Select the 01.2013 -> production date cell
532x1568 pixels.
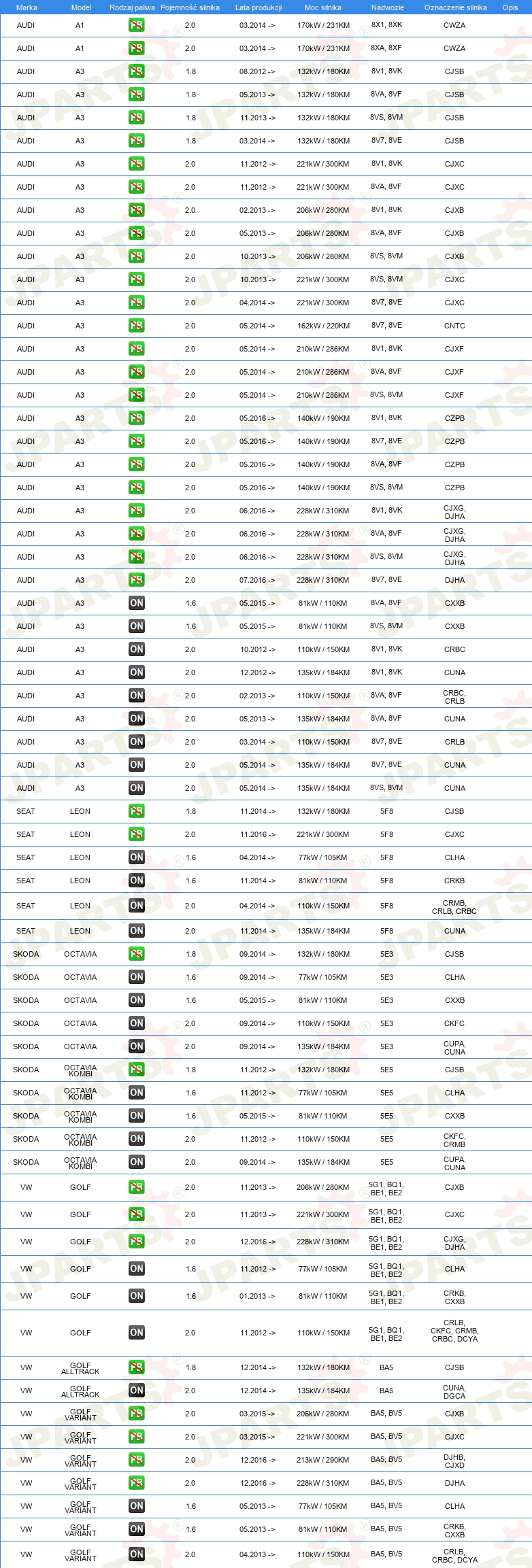tap(257, 1296)
